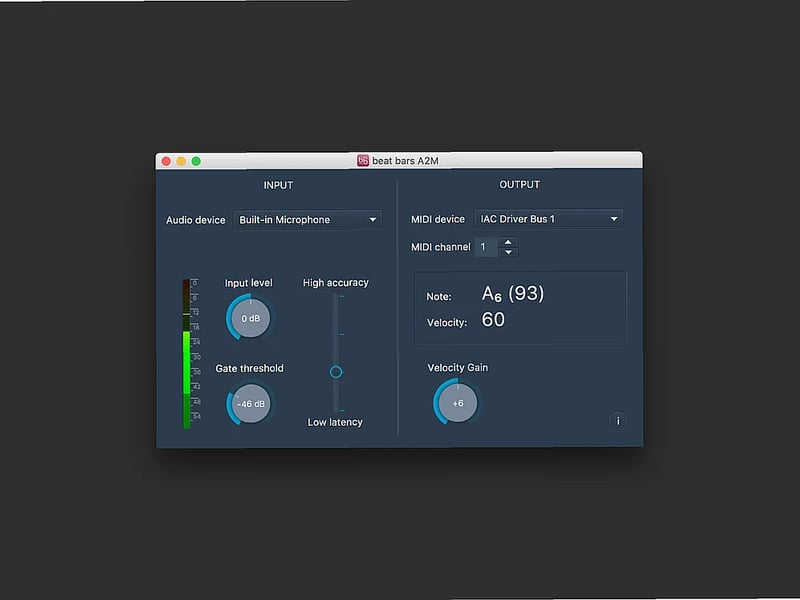Select the OUTPUT section header
The width and height of the screenshot is (800, 600).
click(x=521, y=185)
